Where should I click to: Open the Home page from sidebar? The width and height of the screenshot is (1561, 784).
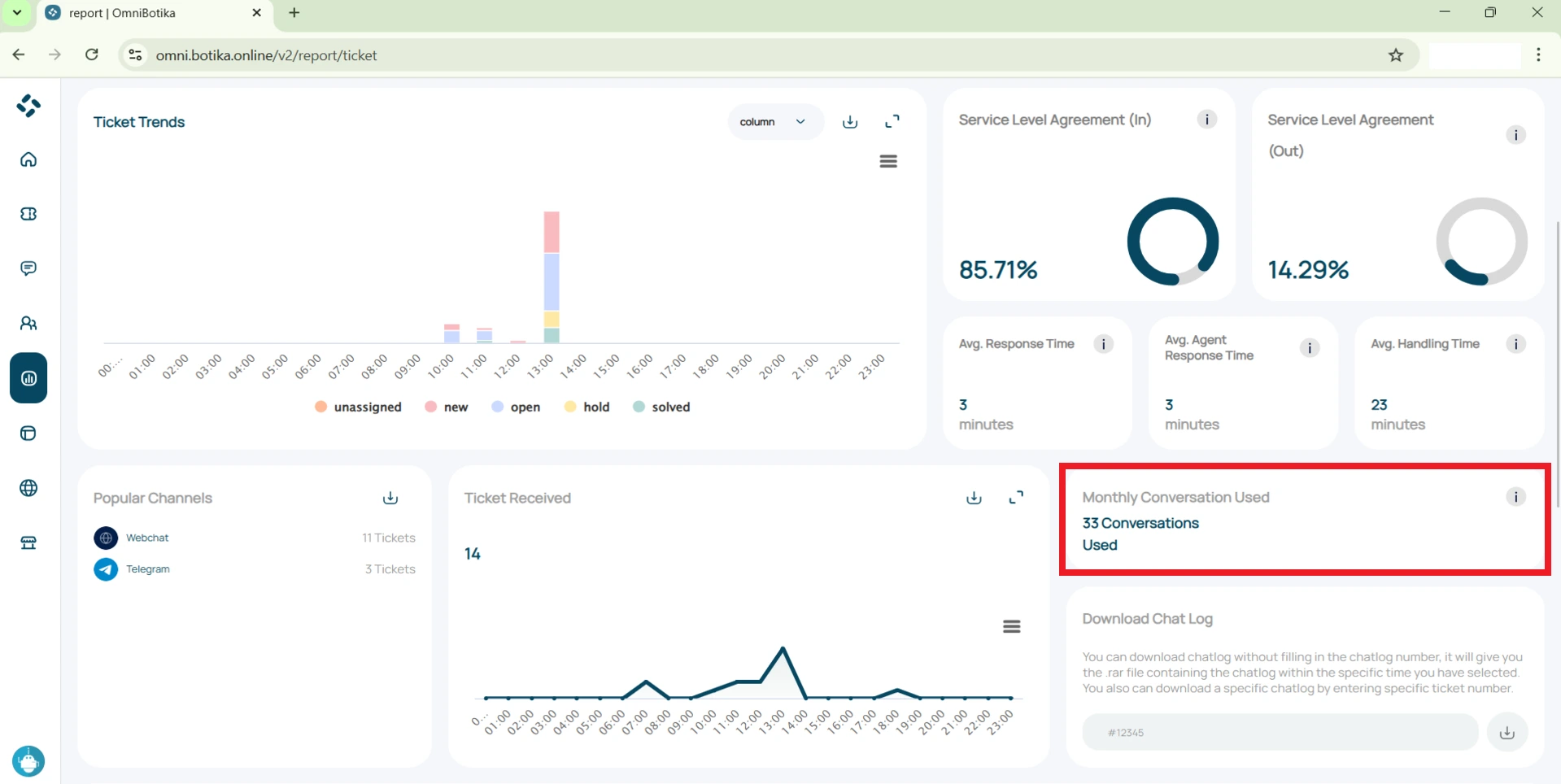pyautogui.click(x=28, y=159)
